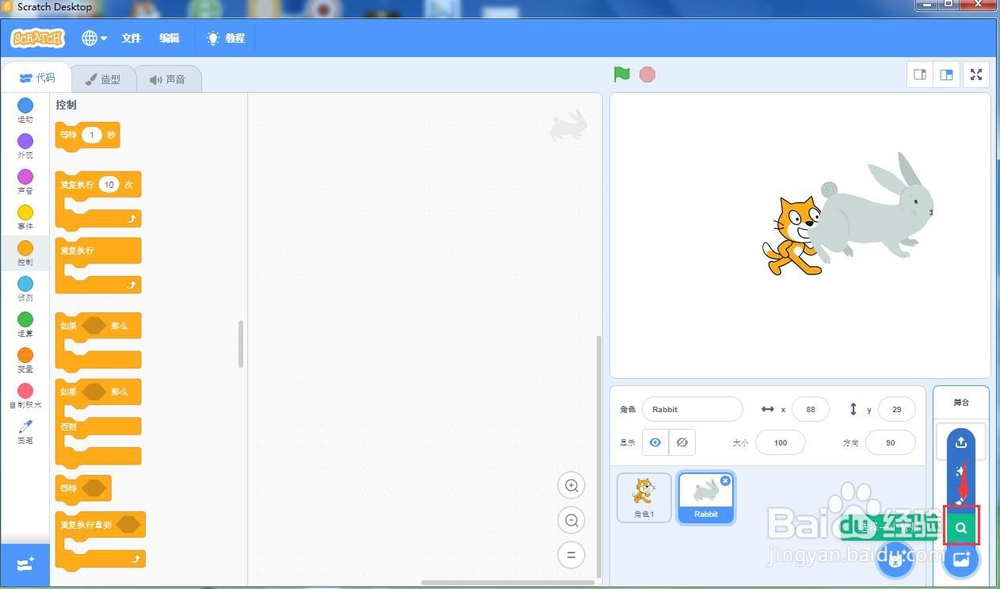Screen dimensions: 1000x589
Task: Click the value 1 in wait block
Action: tap(92, 135)
